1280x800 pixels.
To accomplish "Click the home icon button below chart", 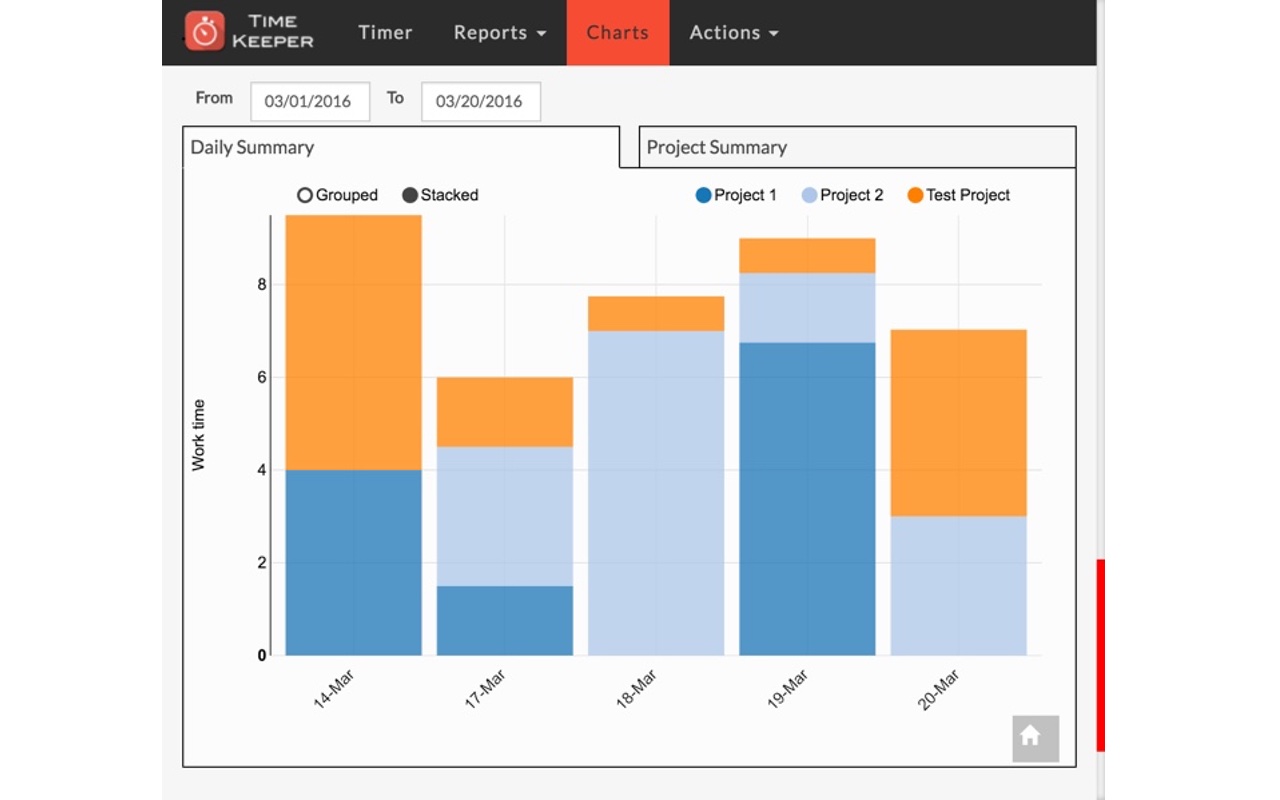I will pyautogui.click(x=1035, y=738).
